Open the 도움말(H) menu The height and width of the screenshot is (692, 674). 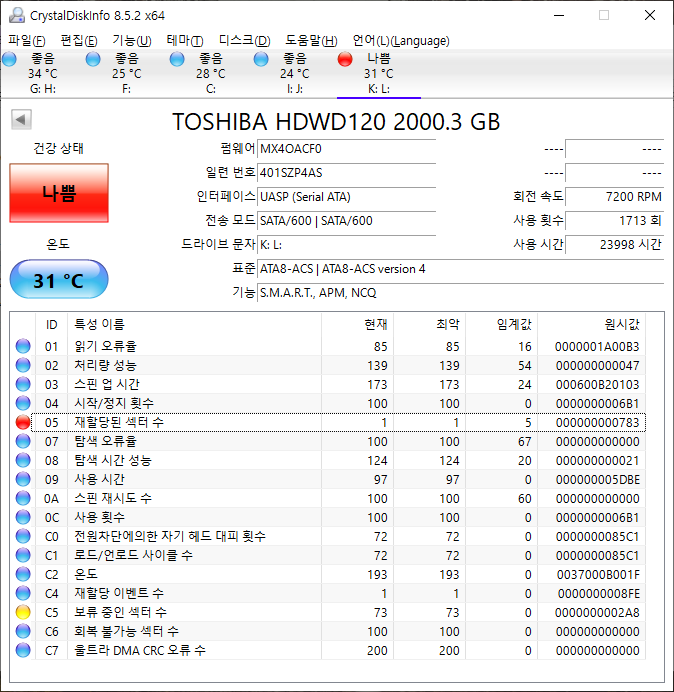point(311,41)
